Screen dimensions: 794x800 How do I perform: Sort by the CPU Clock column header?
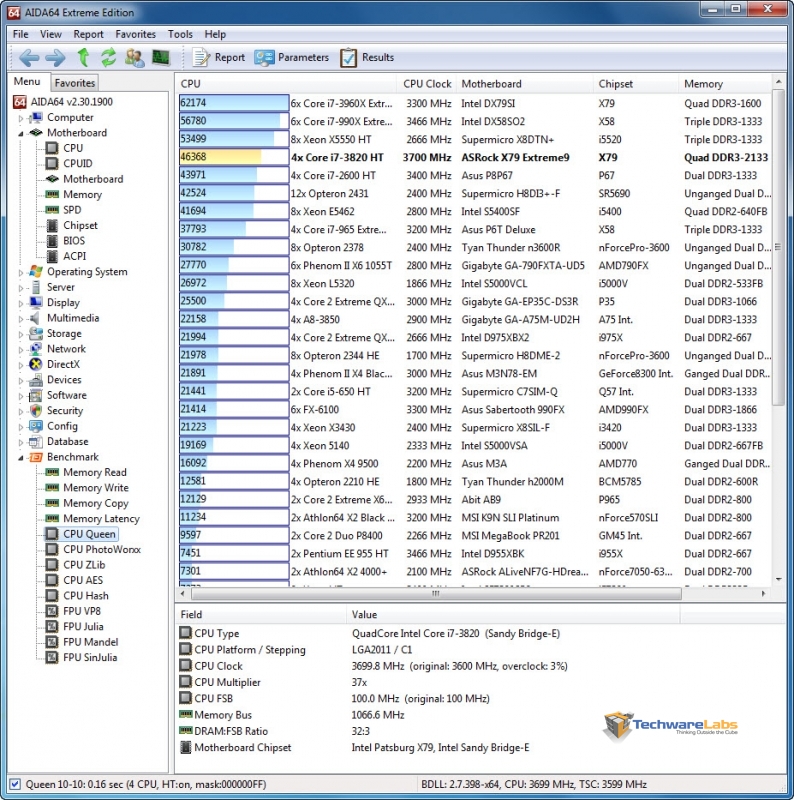pos(427,84)
